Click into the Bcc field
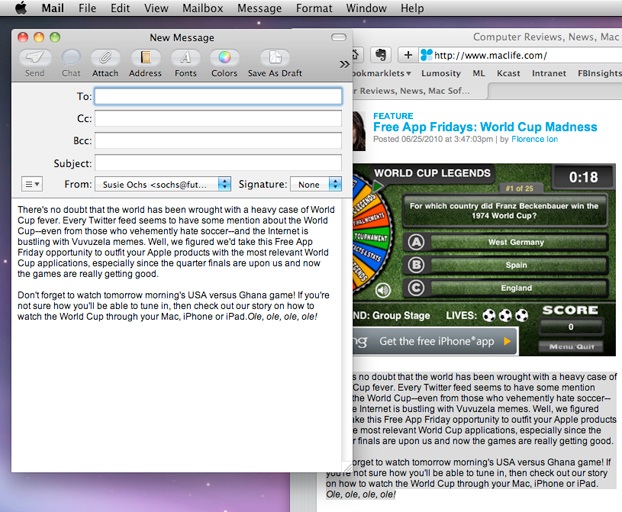Image resolution: width=622 pixels, height=512 pixels. [218, 141]
